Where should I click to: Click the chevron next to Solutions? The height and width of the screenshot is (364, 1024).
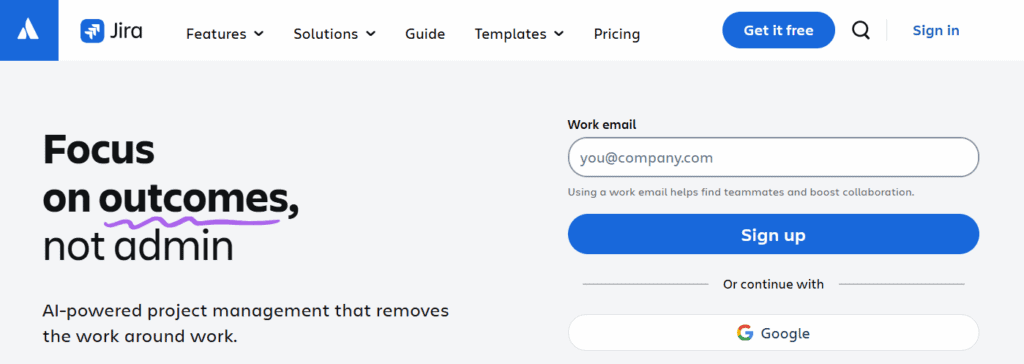pyautogui.click(x=371, y=33)
